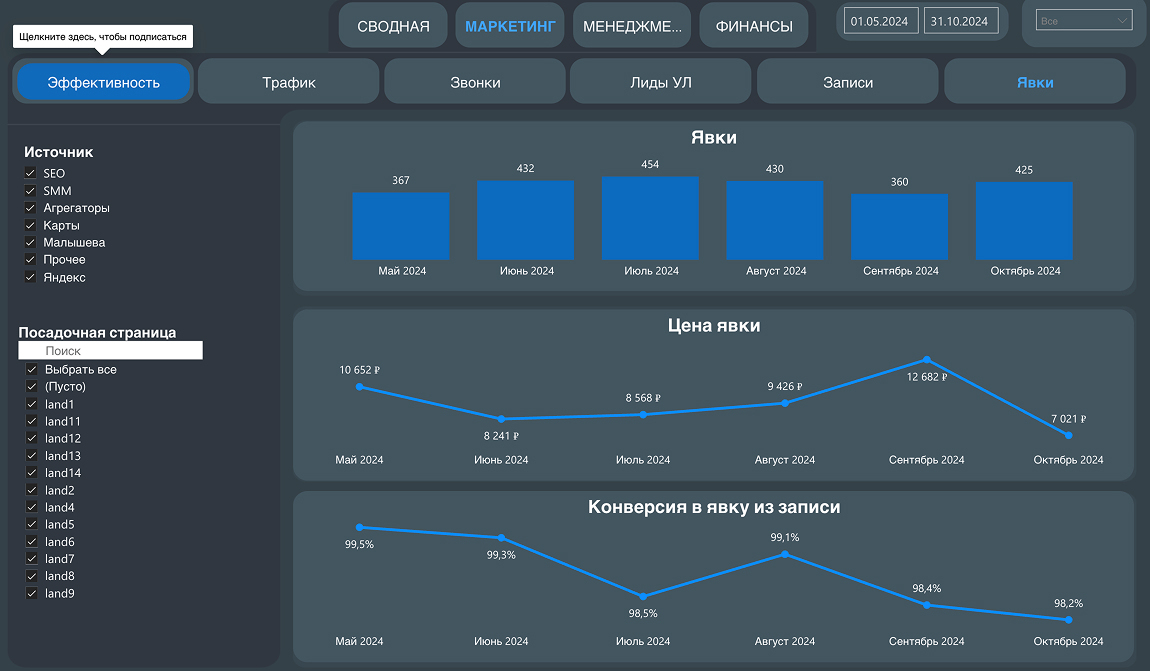Switch to the СВОДНАЯ tab
The image size is (1150, 671).
[393, 26]
